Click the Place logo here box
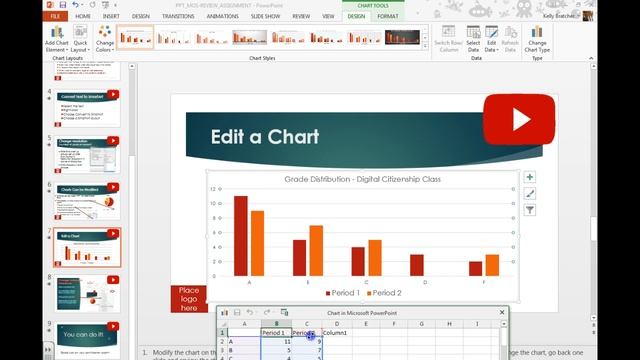640x360 pixels. [189, 299]
